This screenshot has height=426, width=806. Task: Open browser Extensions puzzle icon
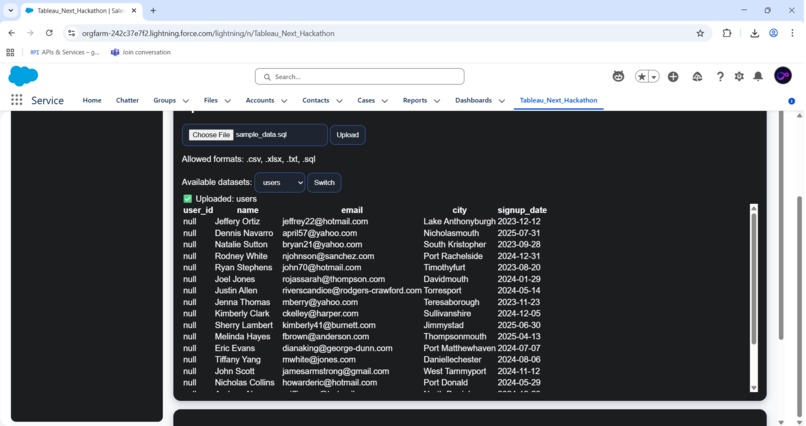point(727,33)
